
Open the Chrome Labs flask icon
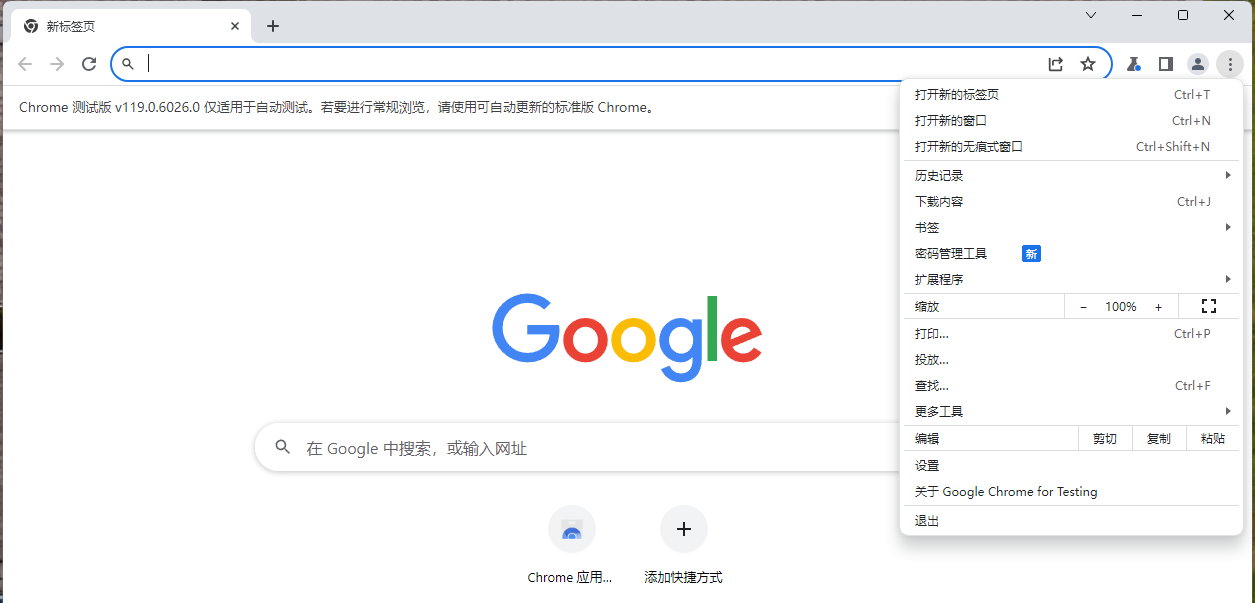1133,64
